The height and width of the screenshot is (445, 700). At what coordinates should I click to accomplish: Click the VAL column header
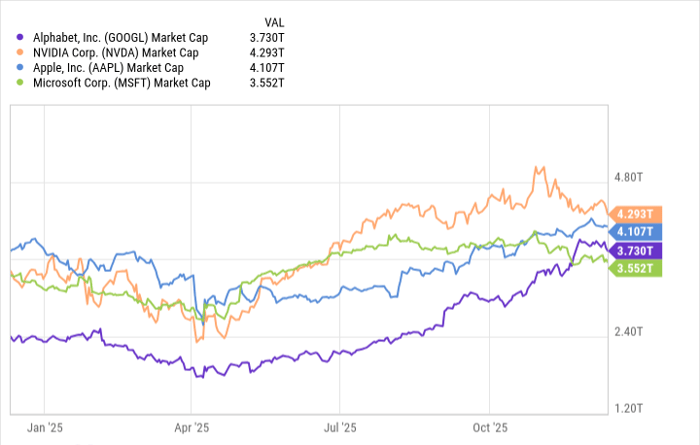tap(273, 21)
